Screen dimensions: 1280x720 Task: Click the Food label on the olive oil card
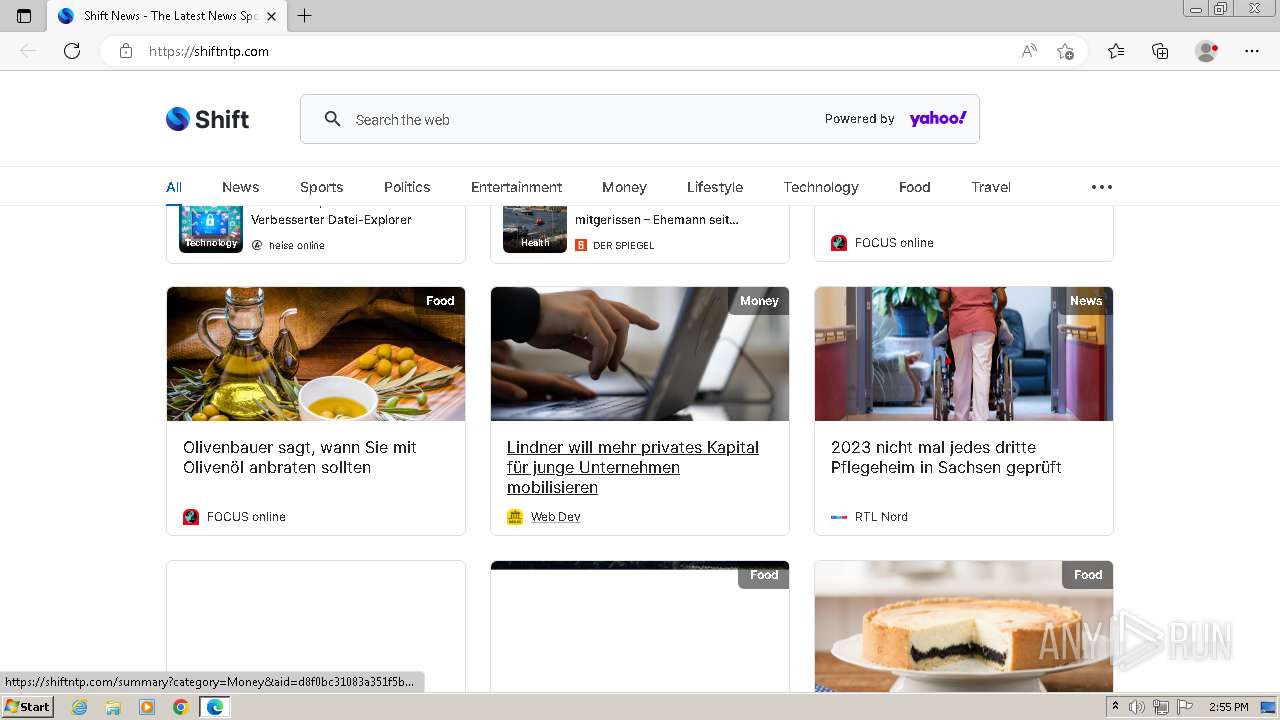coord(440,300)
